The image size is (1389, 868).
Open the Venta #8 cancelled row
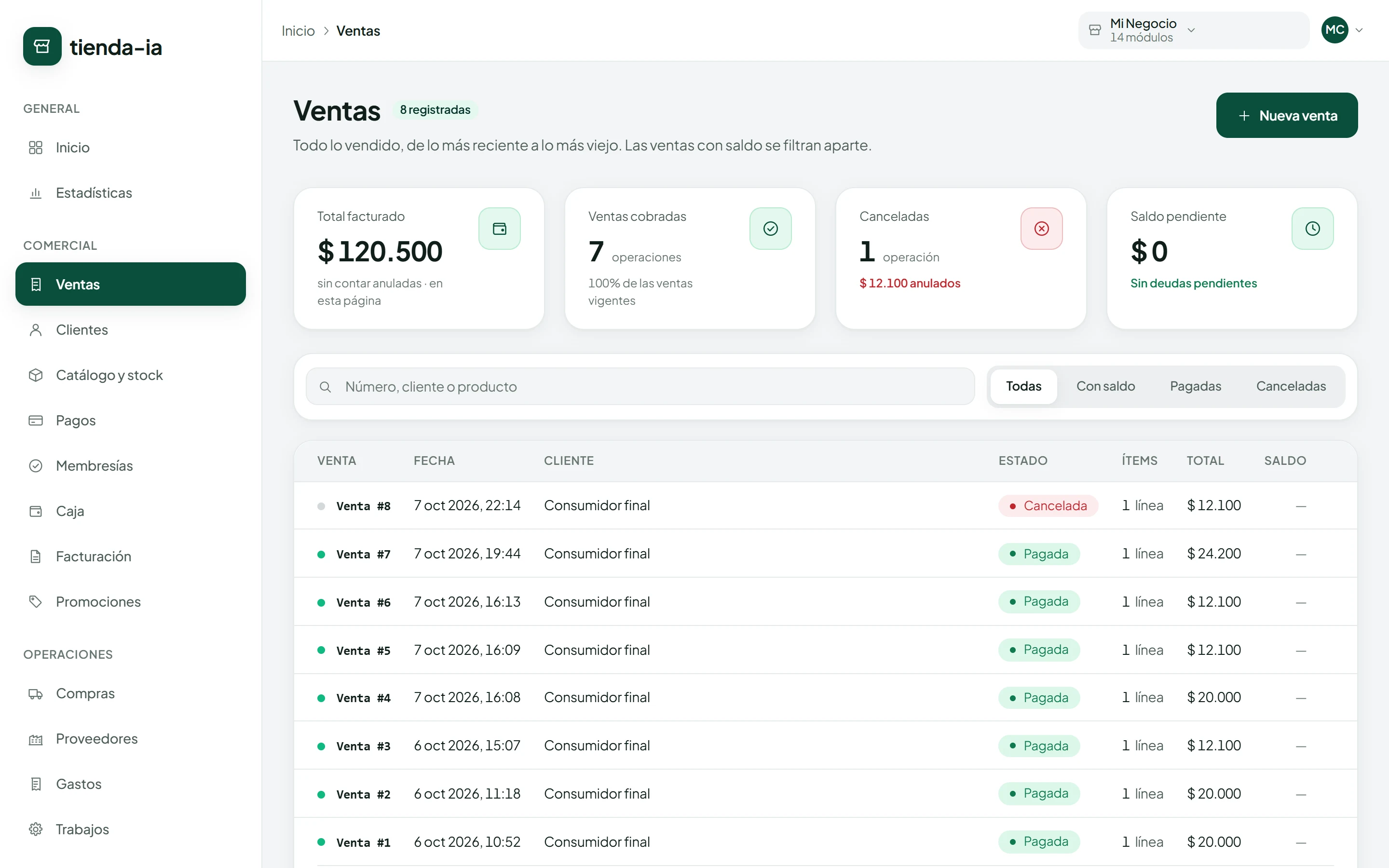825,505
